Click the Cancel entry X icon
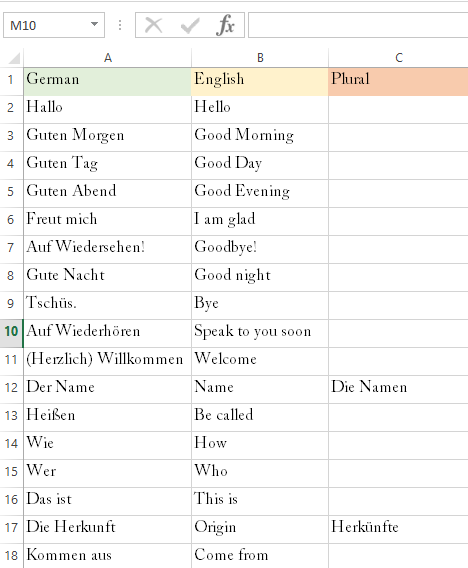The width and height of the screenshot is (468, 568). (153, 25)
